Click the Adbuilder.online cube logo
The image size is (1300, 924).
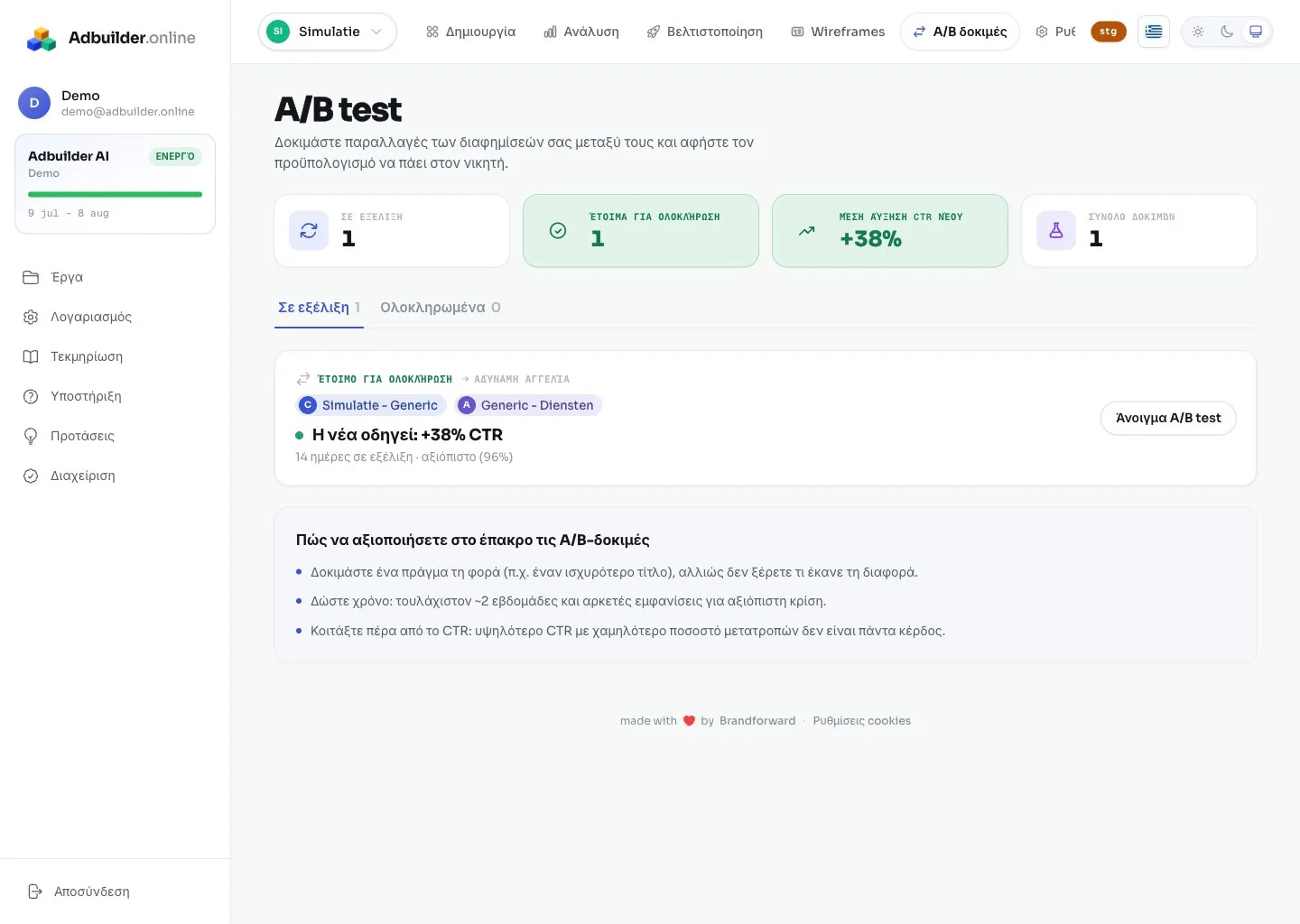point(42,38)
